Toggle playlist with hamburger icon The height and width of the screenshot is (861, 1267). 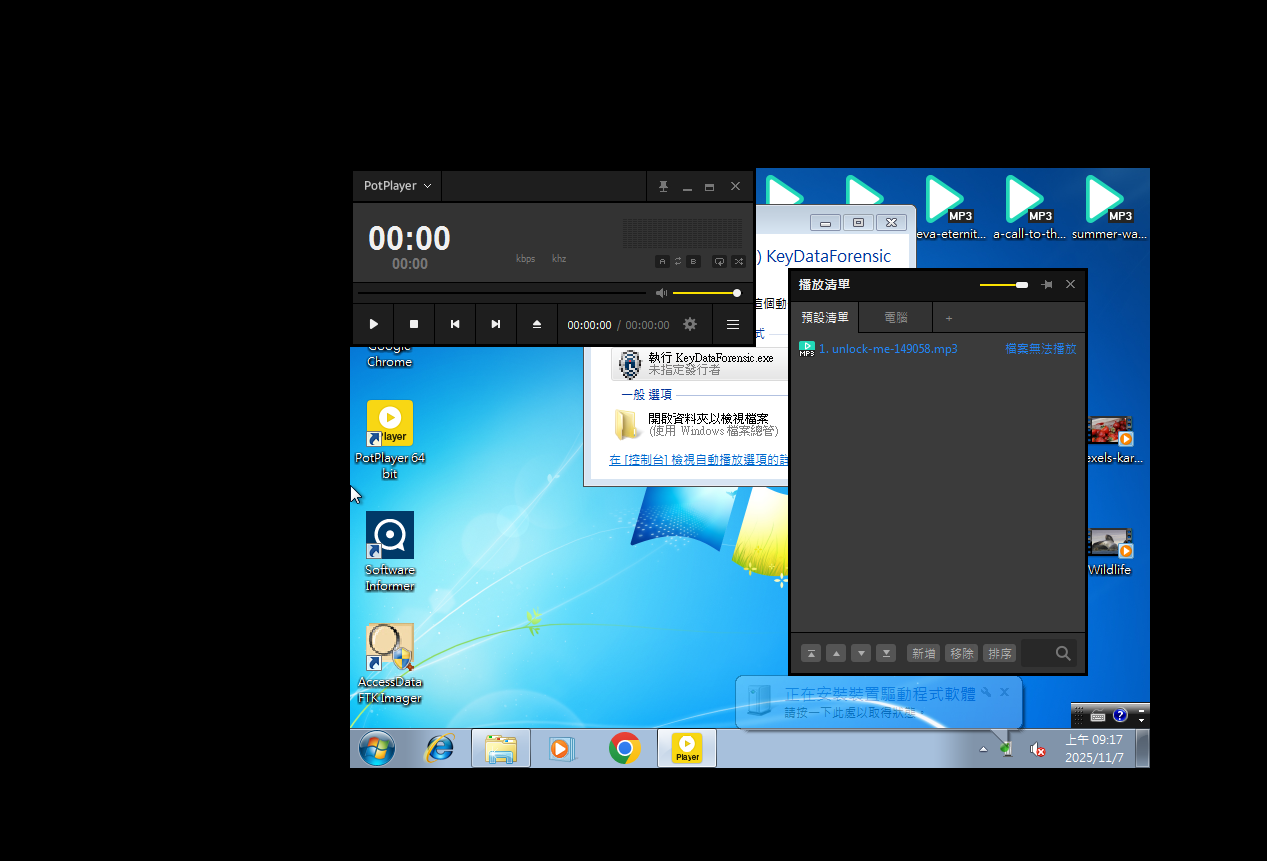[733, 324]
